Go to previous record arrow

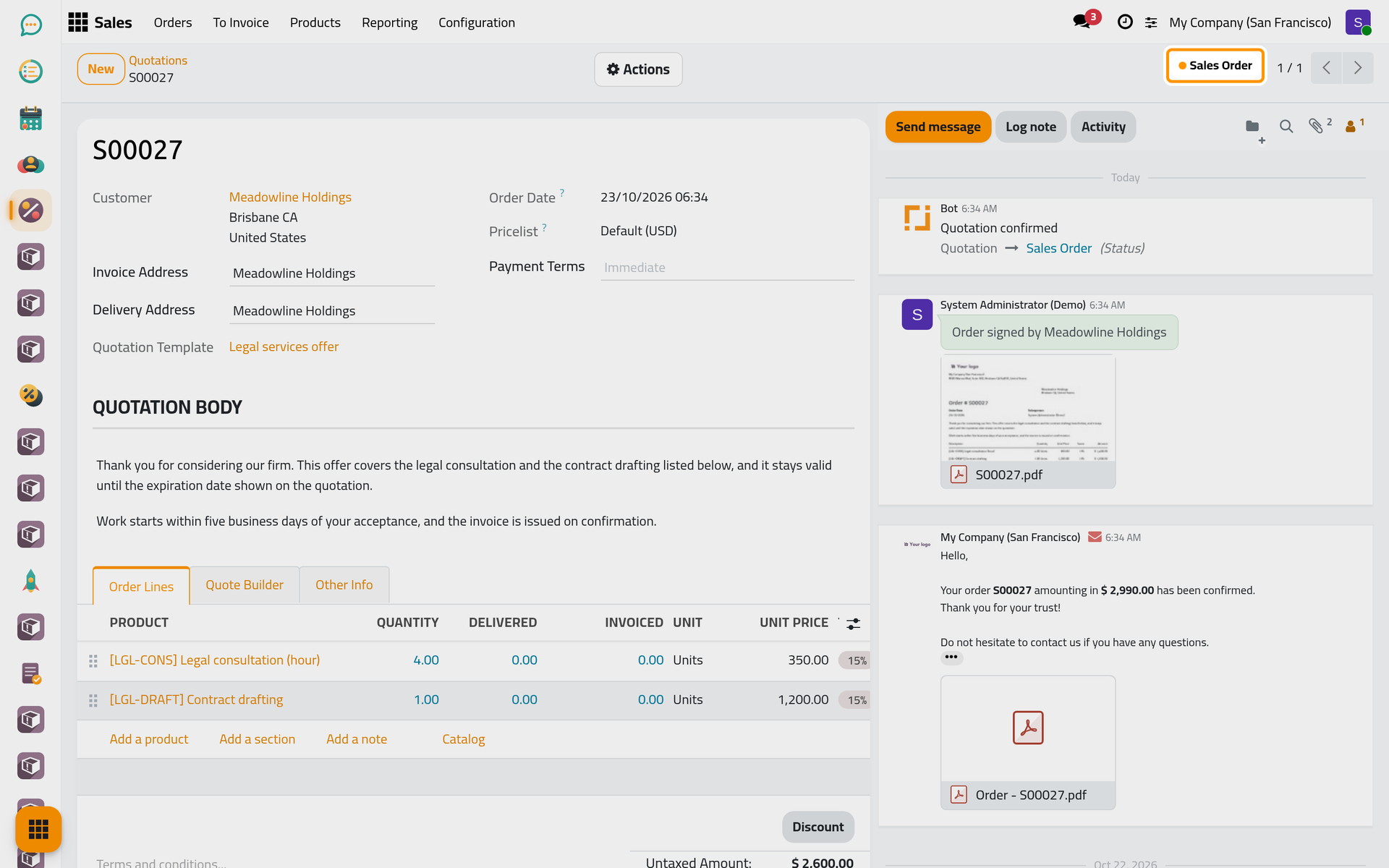point(1326,68)
